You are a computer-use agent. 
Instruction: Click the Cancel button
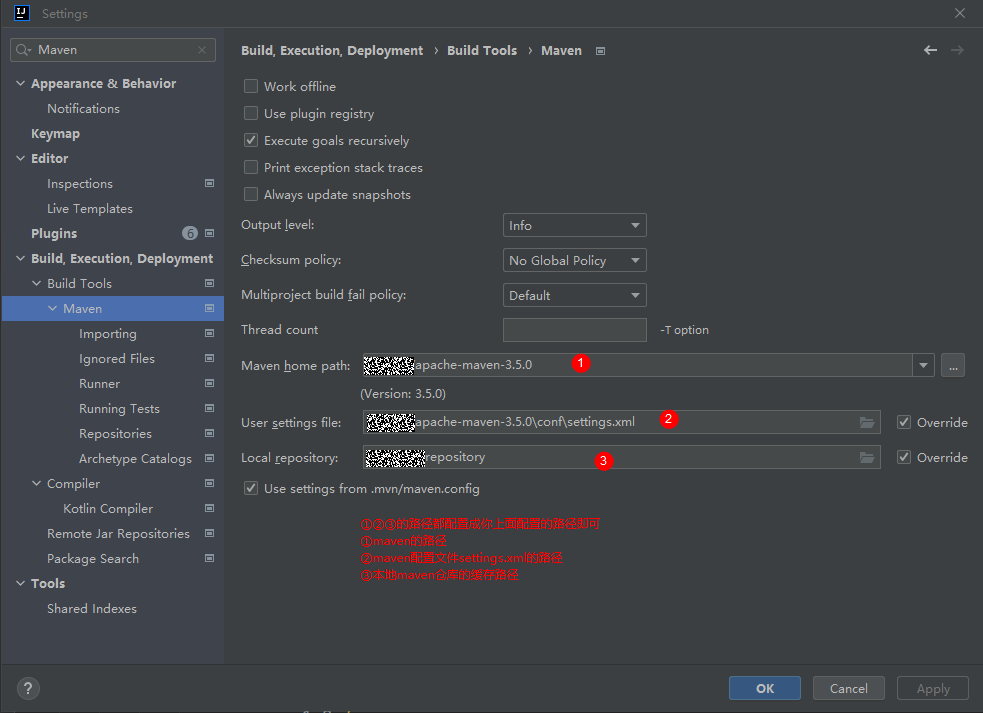pyautogui.click(x=849, y=688)
